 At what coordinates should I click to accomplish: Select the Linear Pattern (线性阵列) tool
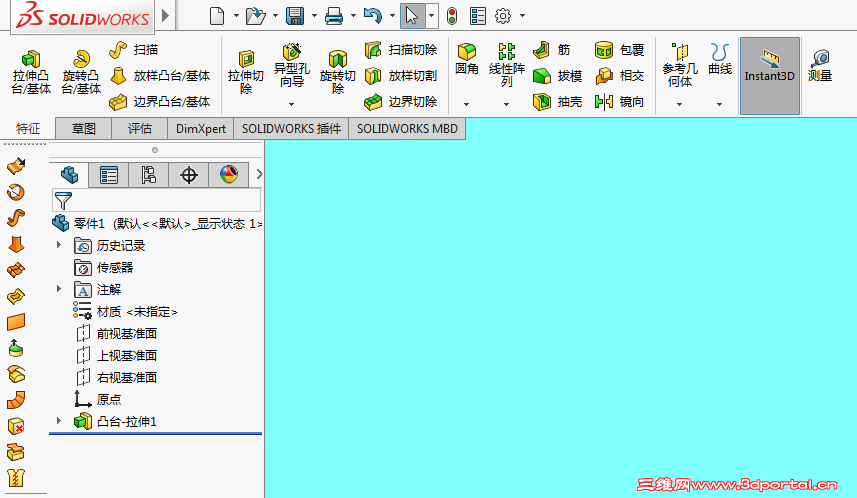click(507, 66)
